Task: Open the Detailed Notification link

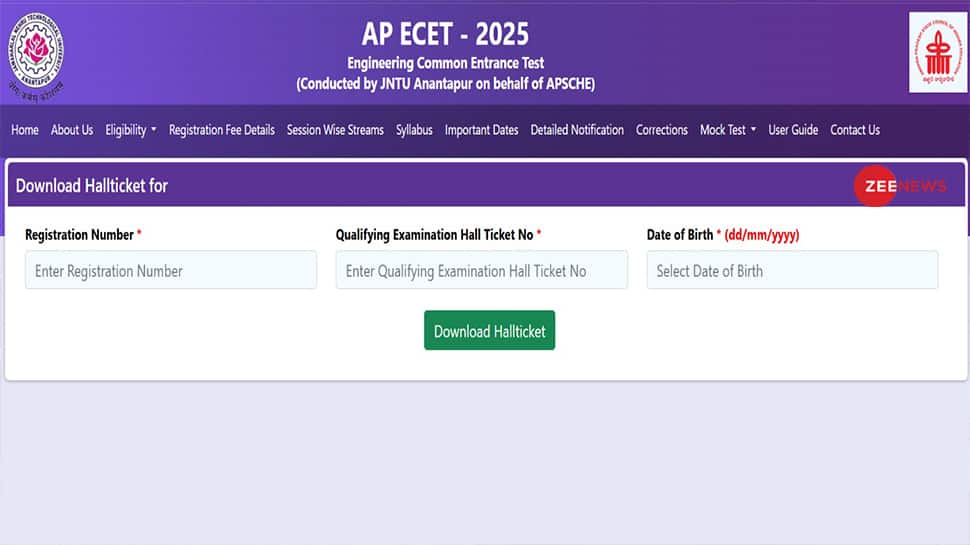Action: pos(577,130)
